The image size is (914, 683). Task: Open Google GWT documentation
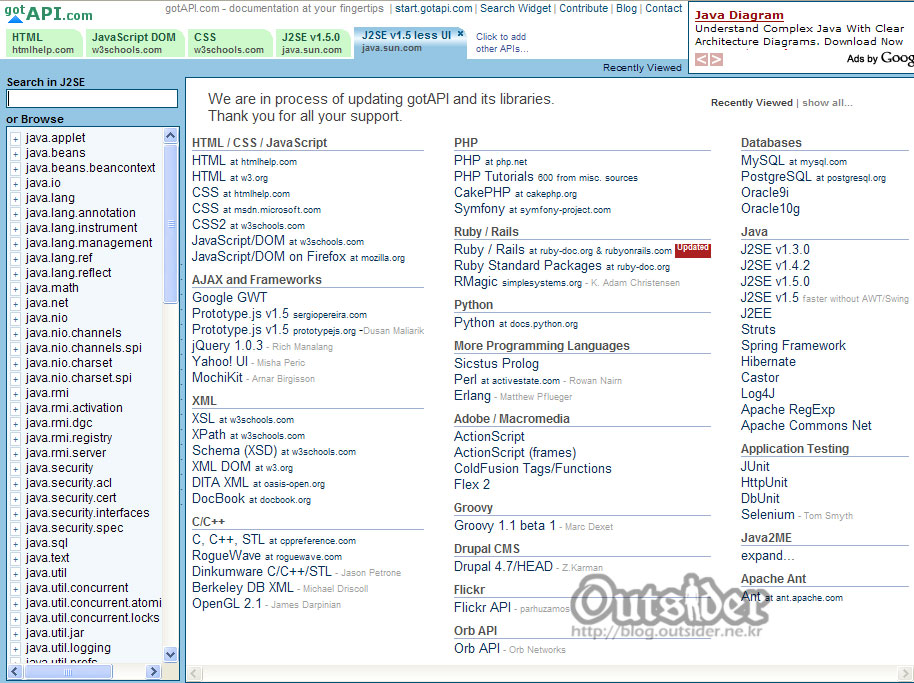(x=230, y=297)
